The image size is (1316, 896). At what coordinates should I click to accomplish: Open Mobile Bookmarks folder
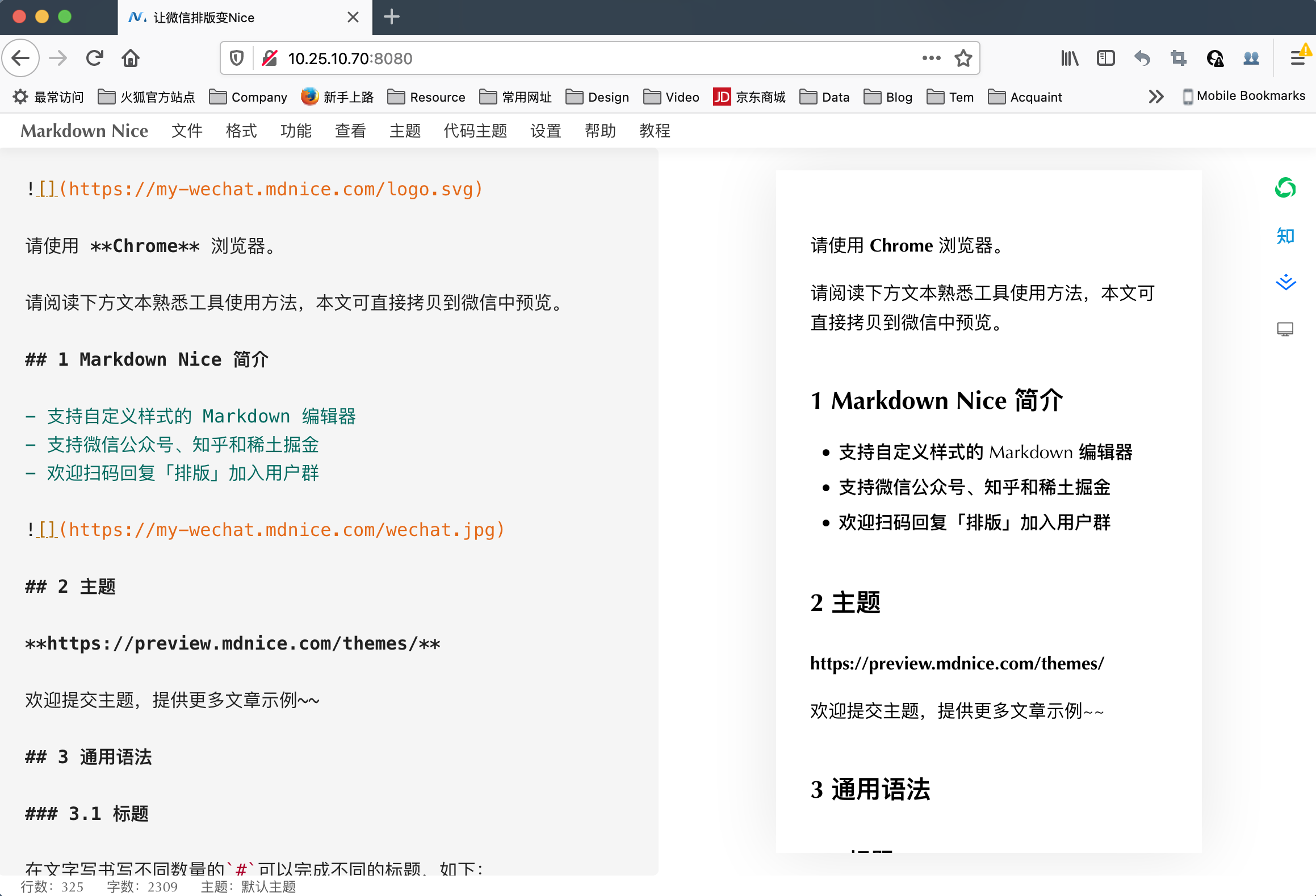pyautogui.click(x=1243, y=97)
